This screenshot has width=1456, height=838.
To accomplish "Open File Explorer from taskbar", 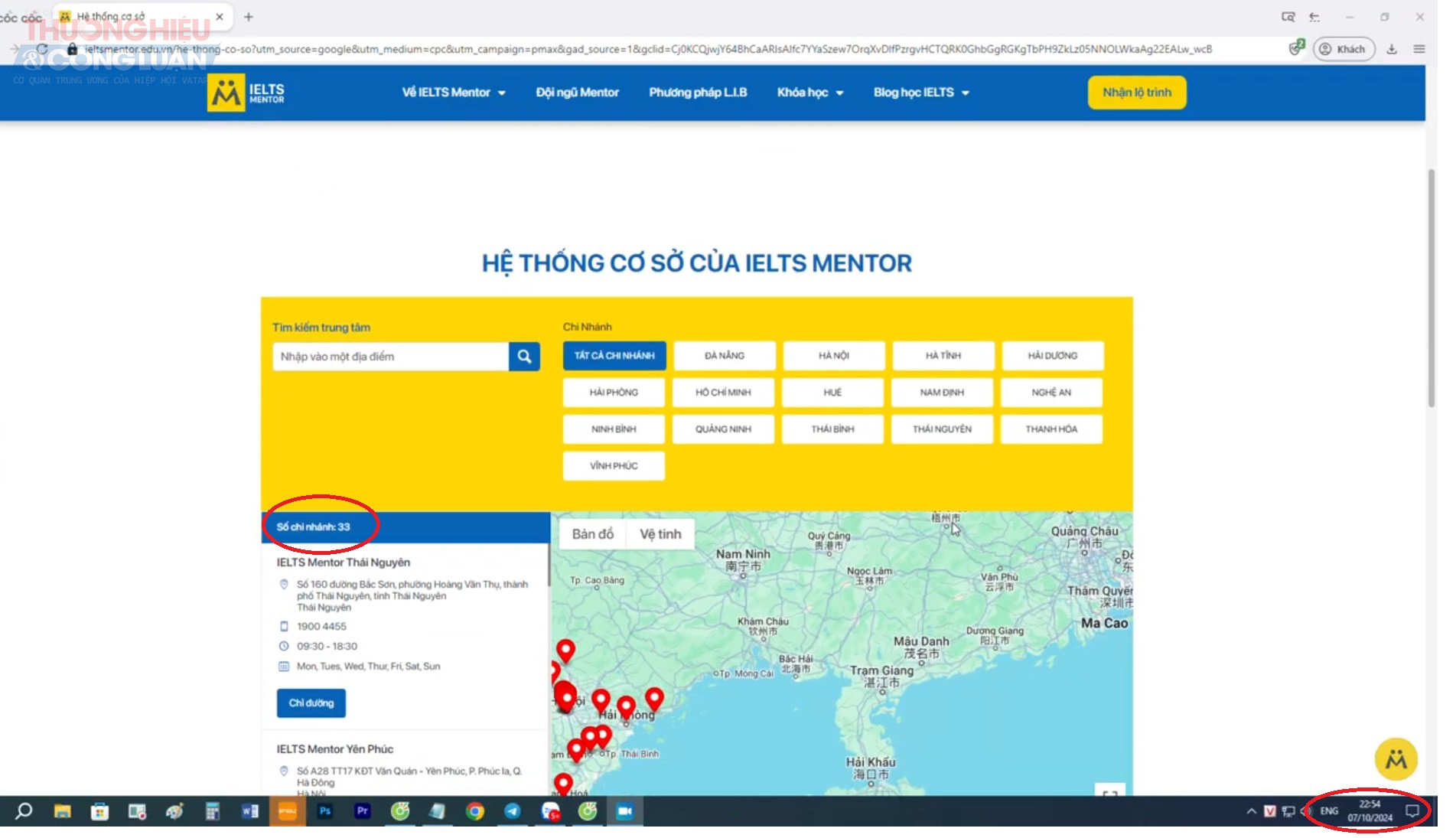I will coord(62,811).
